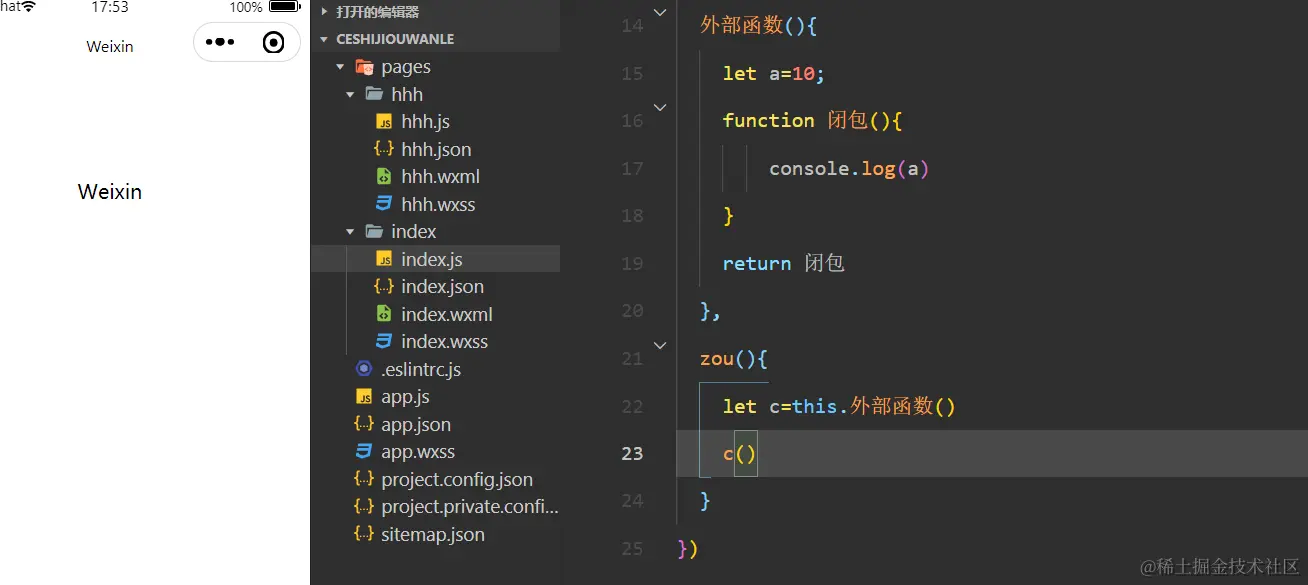
Task: Open the simulator capsule three-dots menu
Action: [x=220, y=43]
